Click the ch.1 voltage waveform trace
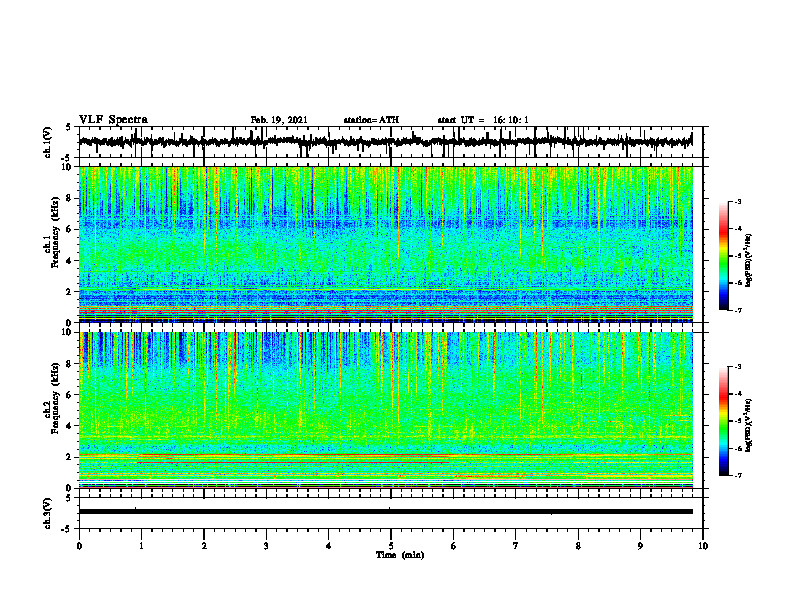The image size is (792, 612). point(385,142)
